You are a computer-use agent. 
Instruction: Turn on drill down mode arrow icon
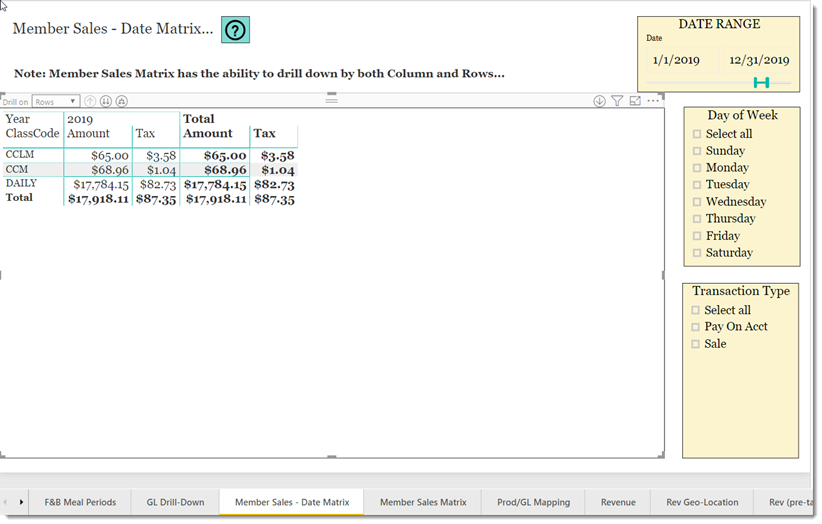[599, 101]
